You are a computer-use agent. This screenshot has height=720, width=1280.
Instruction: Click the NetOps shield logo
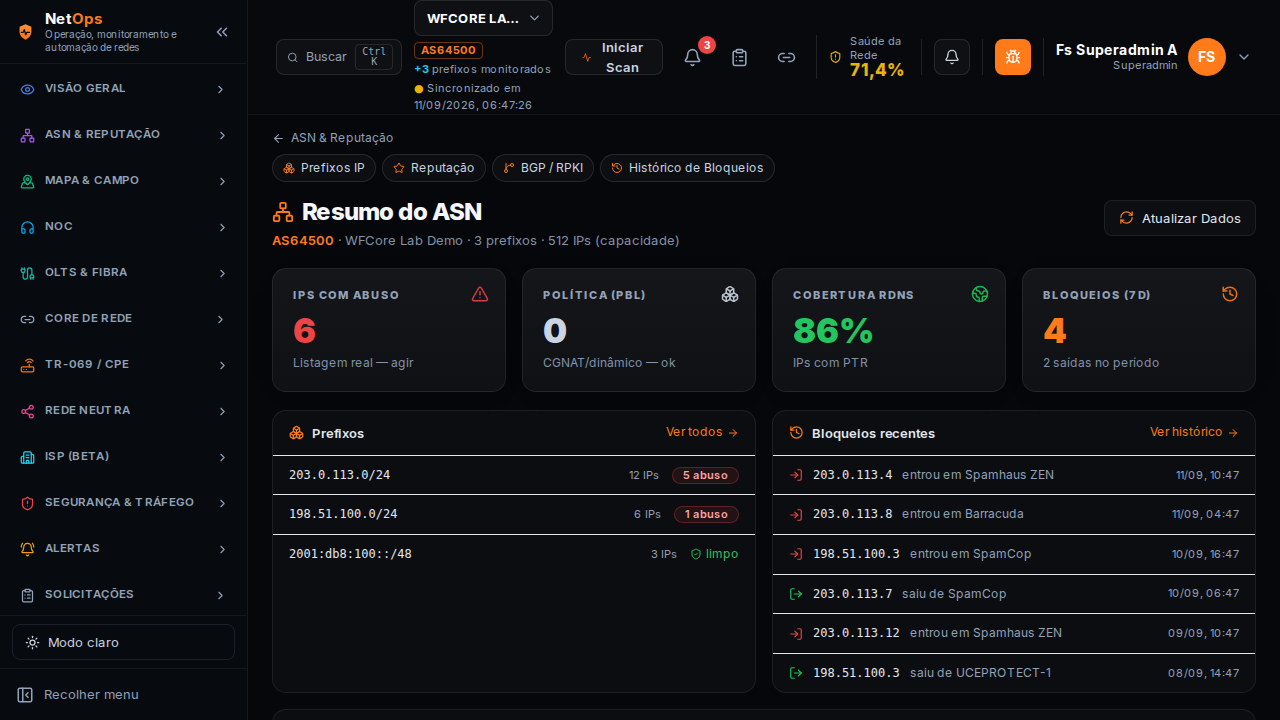click(26, 31)
